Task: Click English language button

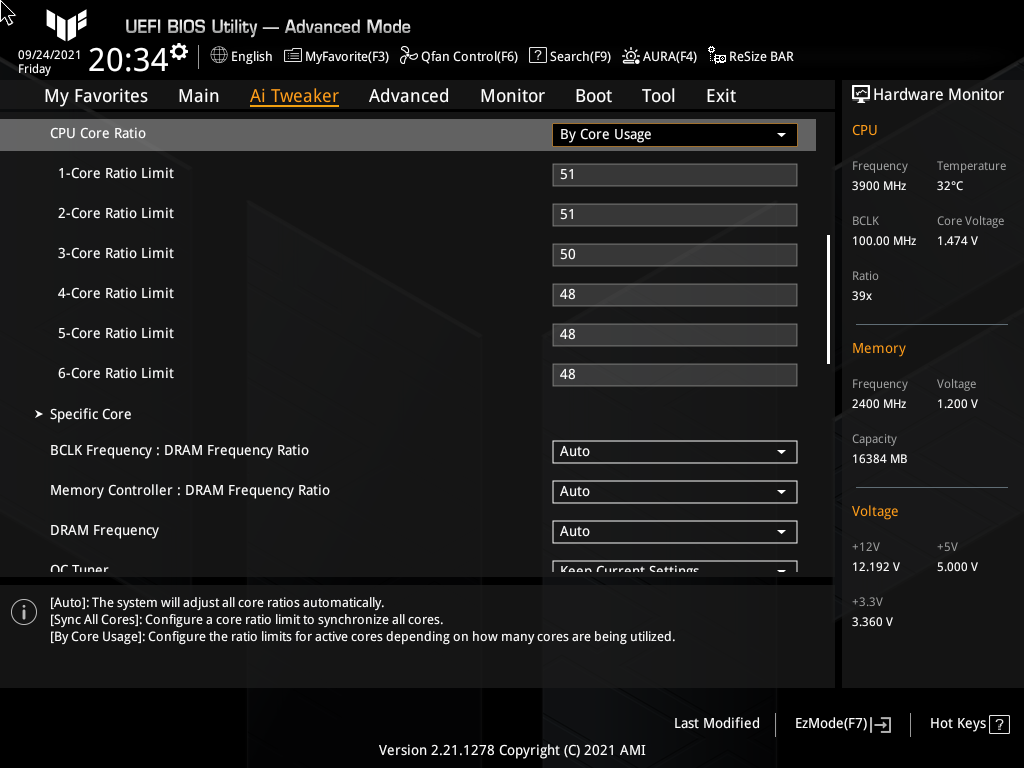Action: tap(242, 56)
